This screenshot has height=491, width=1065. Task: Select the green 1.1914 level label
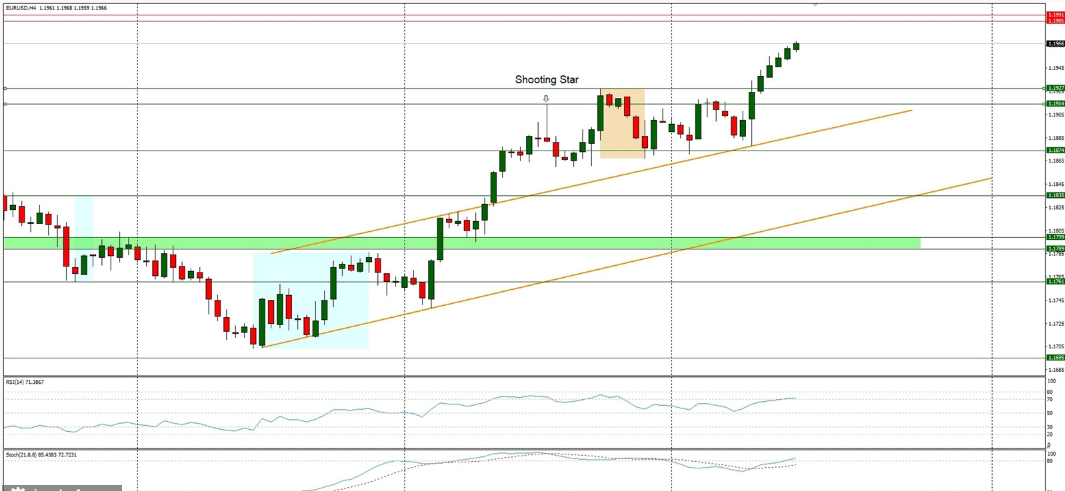click(x=1055, y=104)
